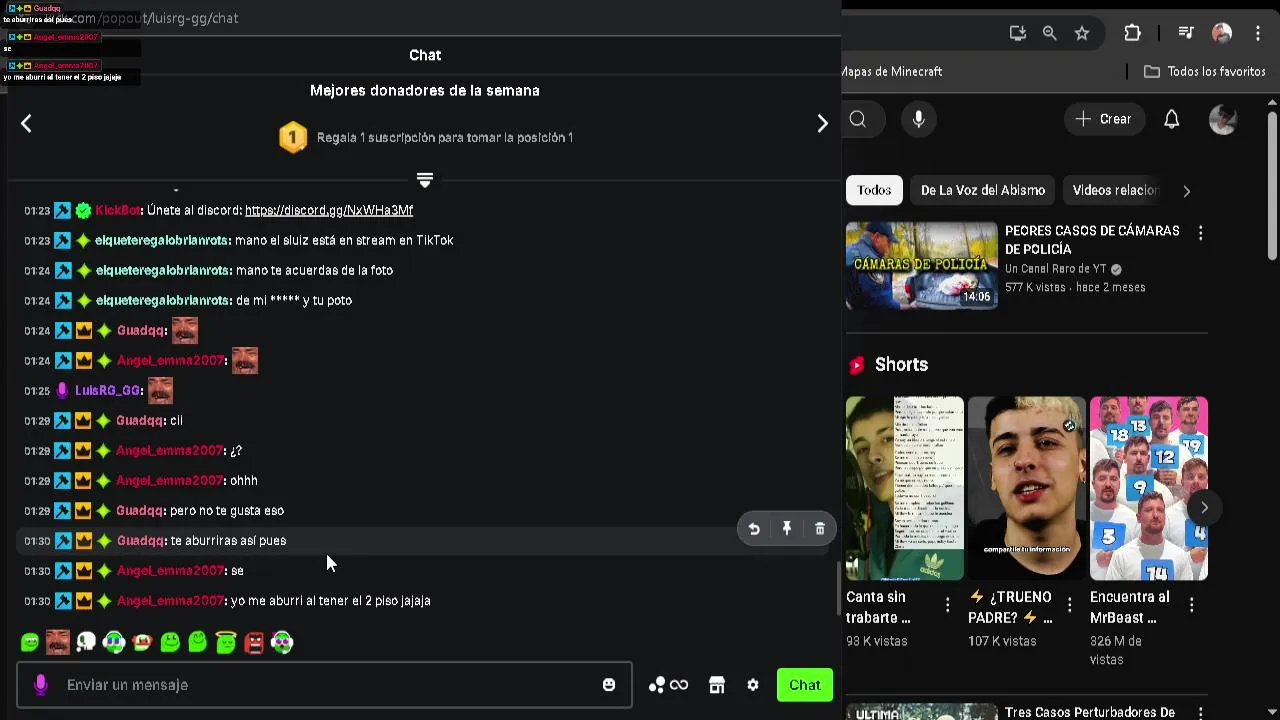Open 'Mapas de Minecraft' bookmark
This screenshot has height=720, width=1280.
(x=893, y=71)
